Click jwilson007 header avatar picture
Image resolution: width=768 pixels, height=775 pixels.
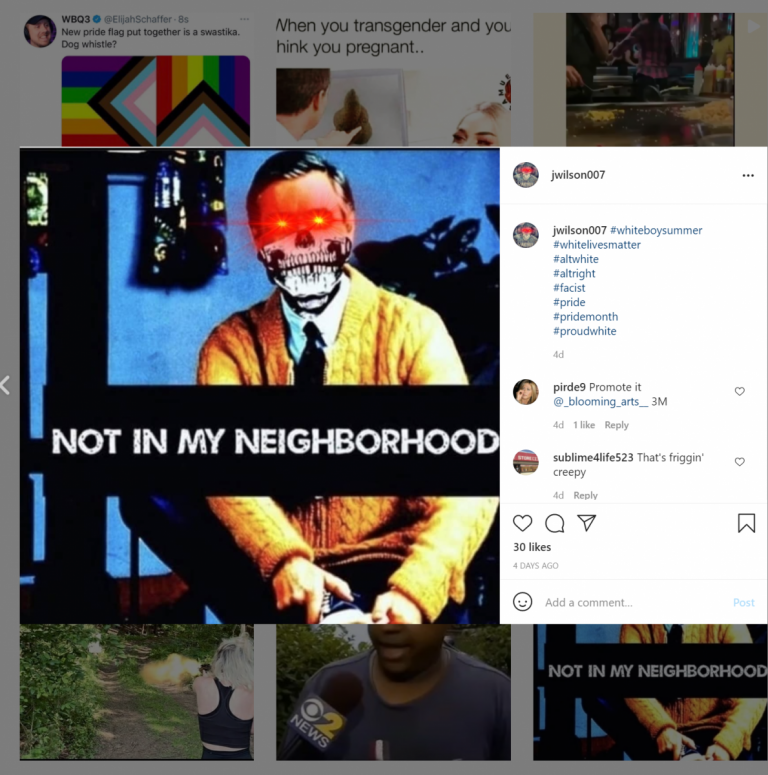tap(525, 175)
